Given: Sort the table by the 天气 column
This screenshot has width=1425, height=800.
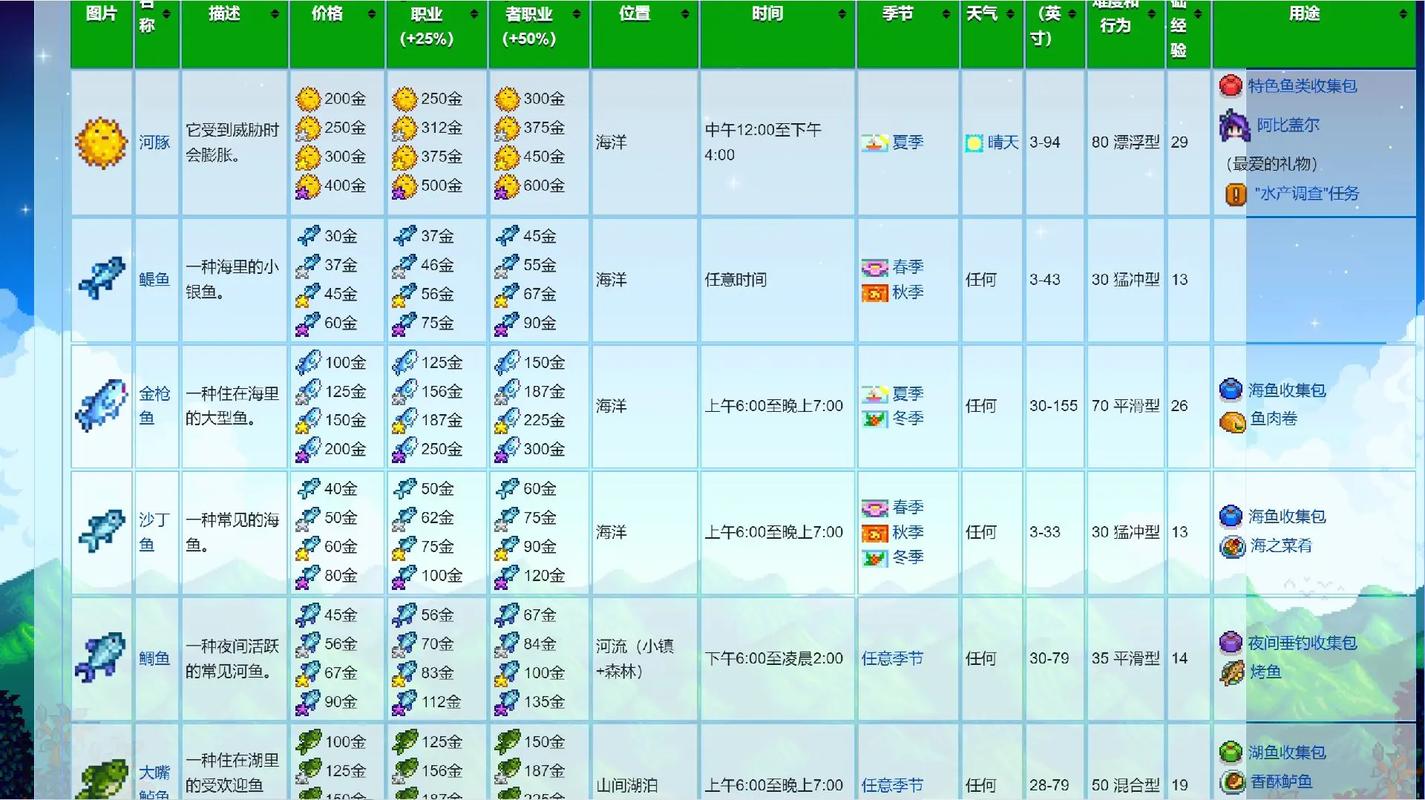Looking at the screenshot, I should click(x=992, y=34).
